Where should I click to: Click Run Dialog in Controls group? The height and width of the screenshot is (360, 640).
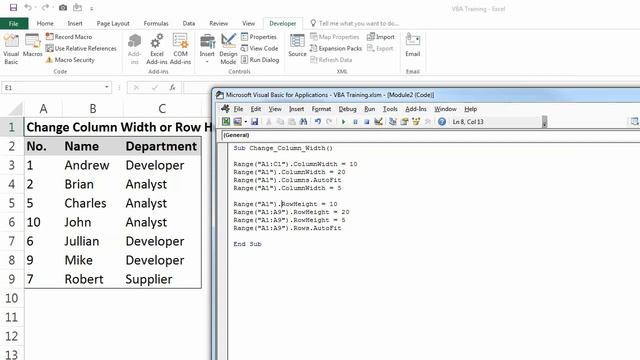(260, 60)
